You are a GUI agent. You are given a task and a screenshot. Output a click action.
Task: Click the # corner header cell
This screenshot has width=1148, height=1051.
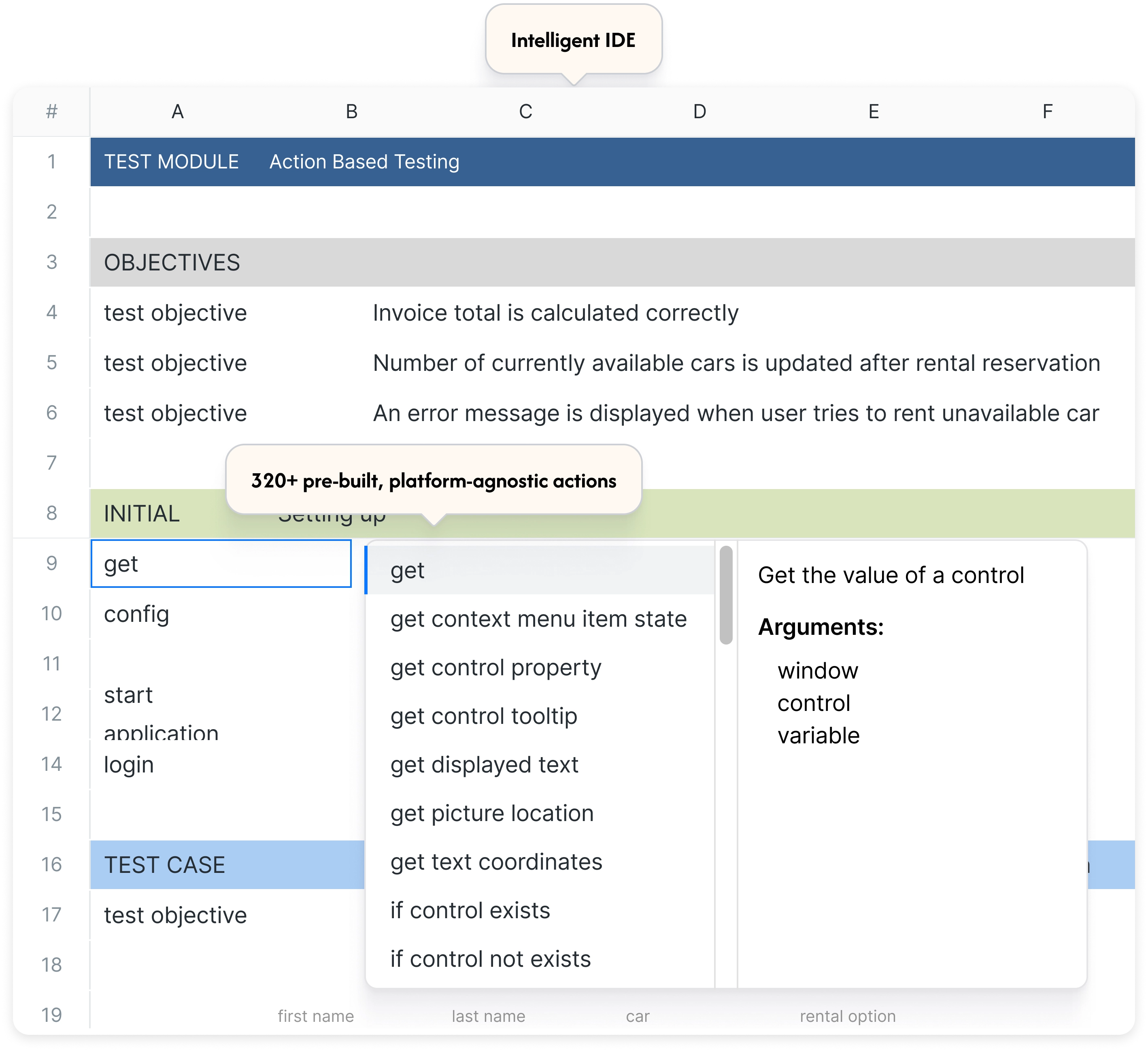52,112
